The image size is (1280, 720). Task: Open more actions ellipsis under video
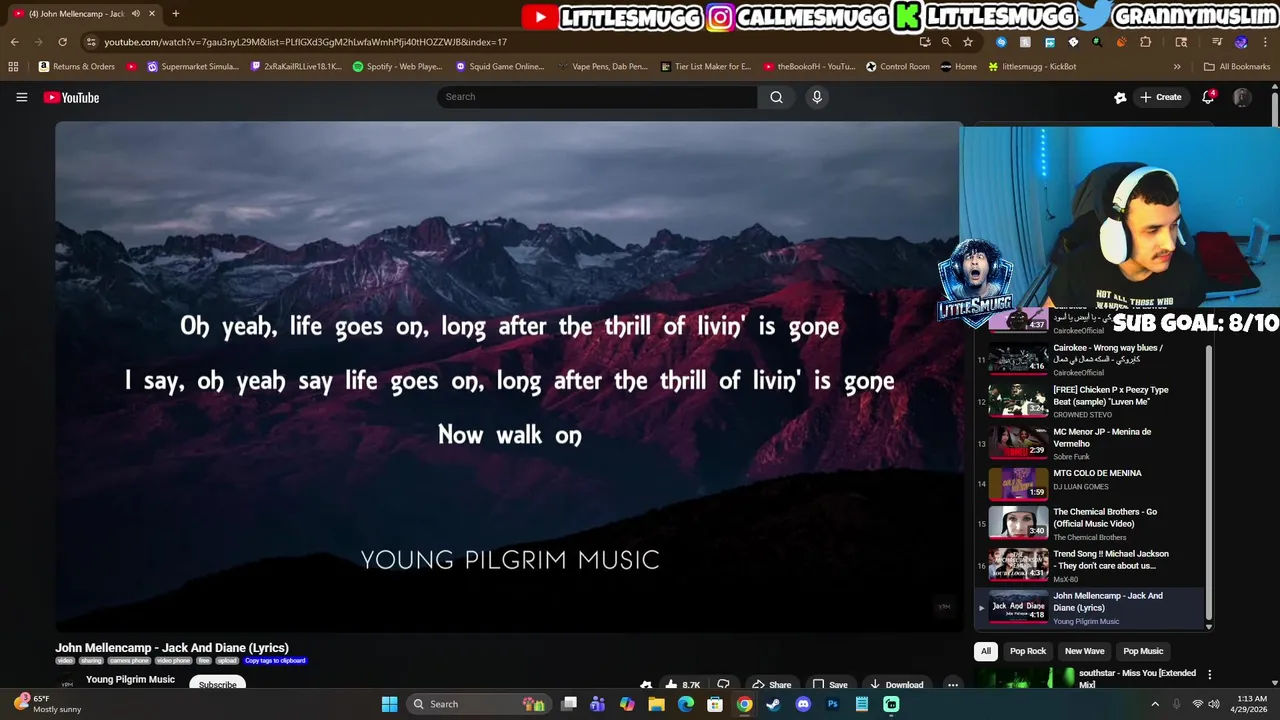pos(953,685)
